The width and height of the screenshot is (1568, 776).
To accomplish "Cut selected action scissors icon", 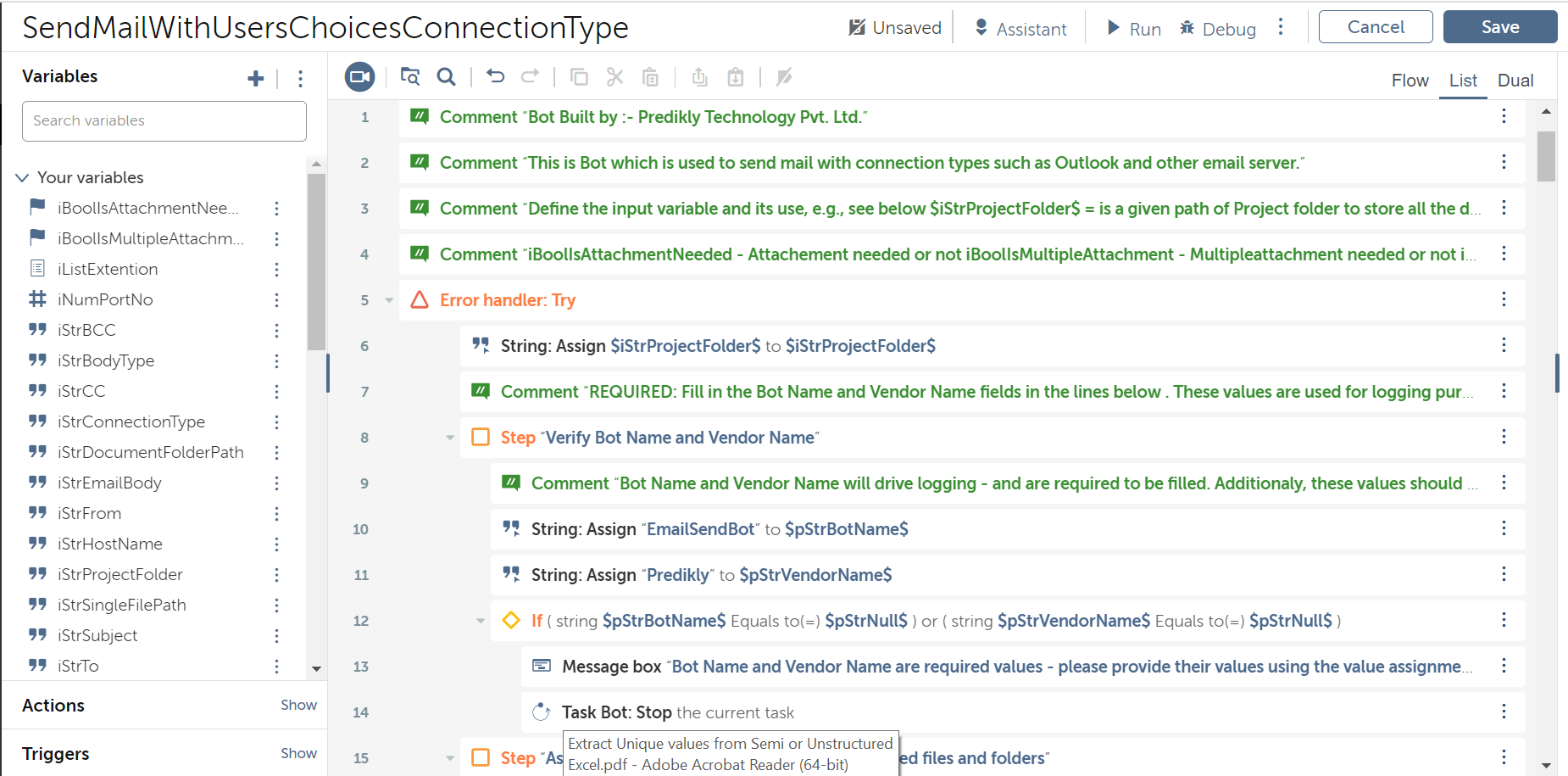I will click(614, 77).
